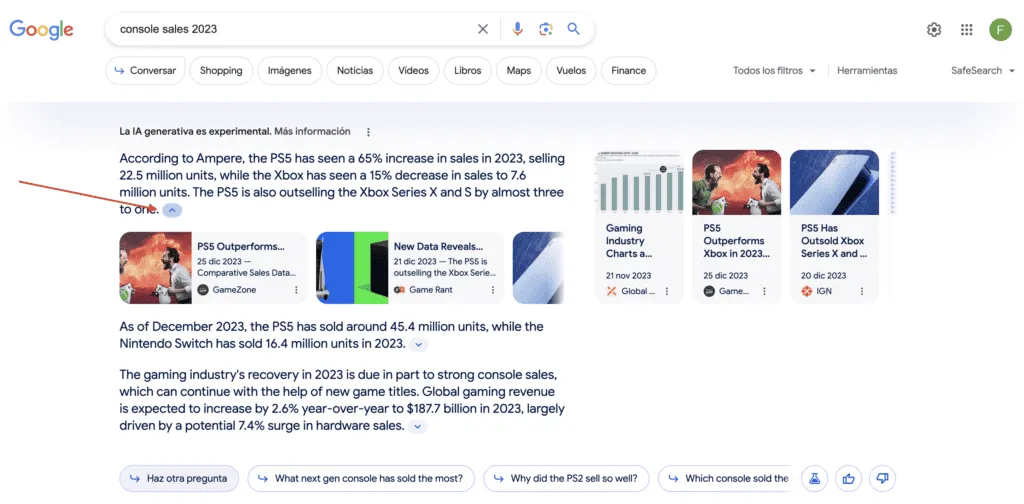Open Google Lens image search icon
1024x504 pixels.
(546, 29)
